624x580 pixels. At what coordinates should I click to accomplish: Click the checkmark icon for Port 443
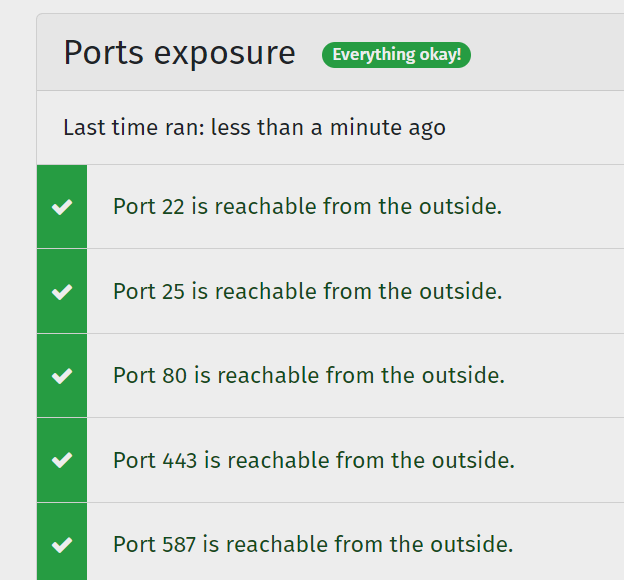point(62,460)
